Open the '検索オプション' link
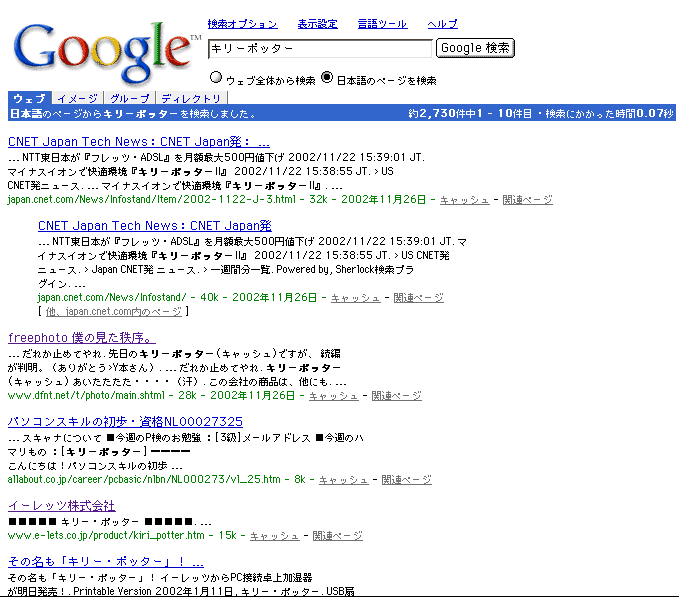679x597 pixels. [242, 23]
